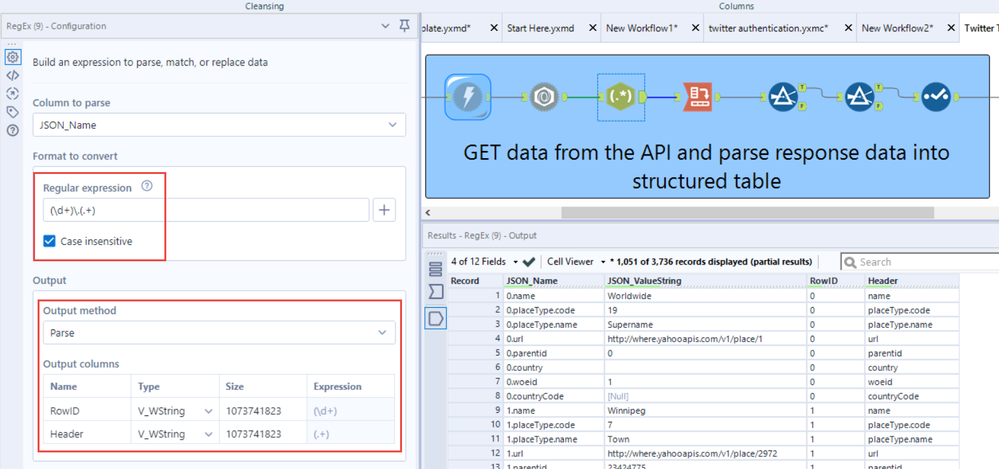Viewport: 999px width, 469px height.
Task: Open the sidebar Help question mark icon
Action: tap(13, 130)
